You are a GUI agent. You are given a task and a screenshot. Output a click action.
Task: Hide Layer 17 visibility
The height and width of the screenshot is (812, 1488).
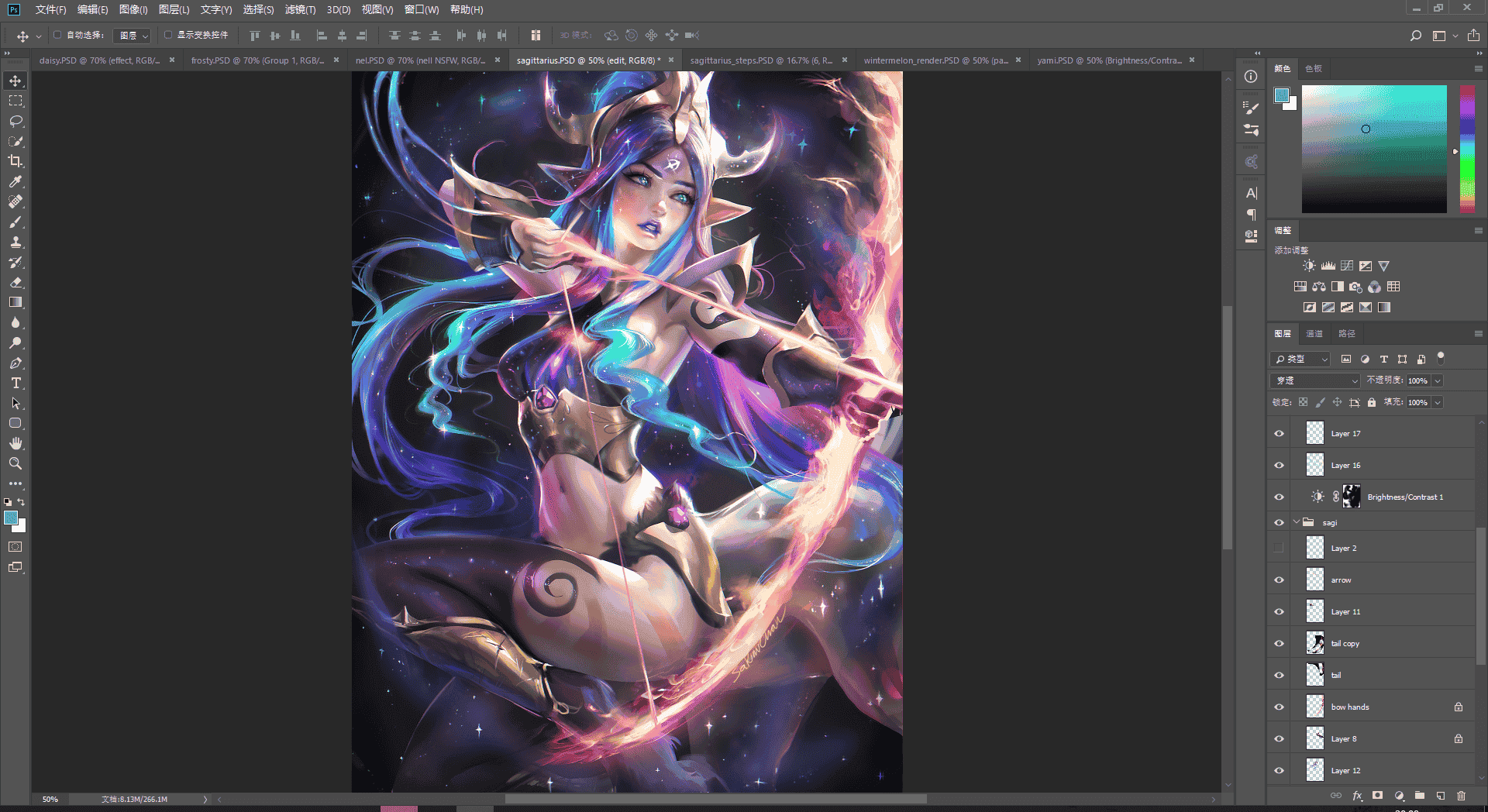point(1280,434)
